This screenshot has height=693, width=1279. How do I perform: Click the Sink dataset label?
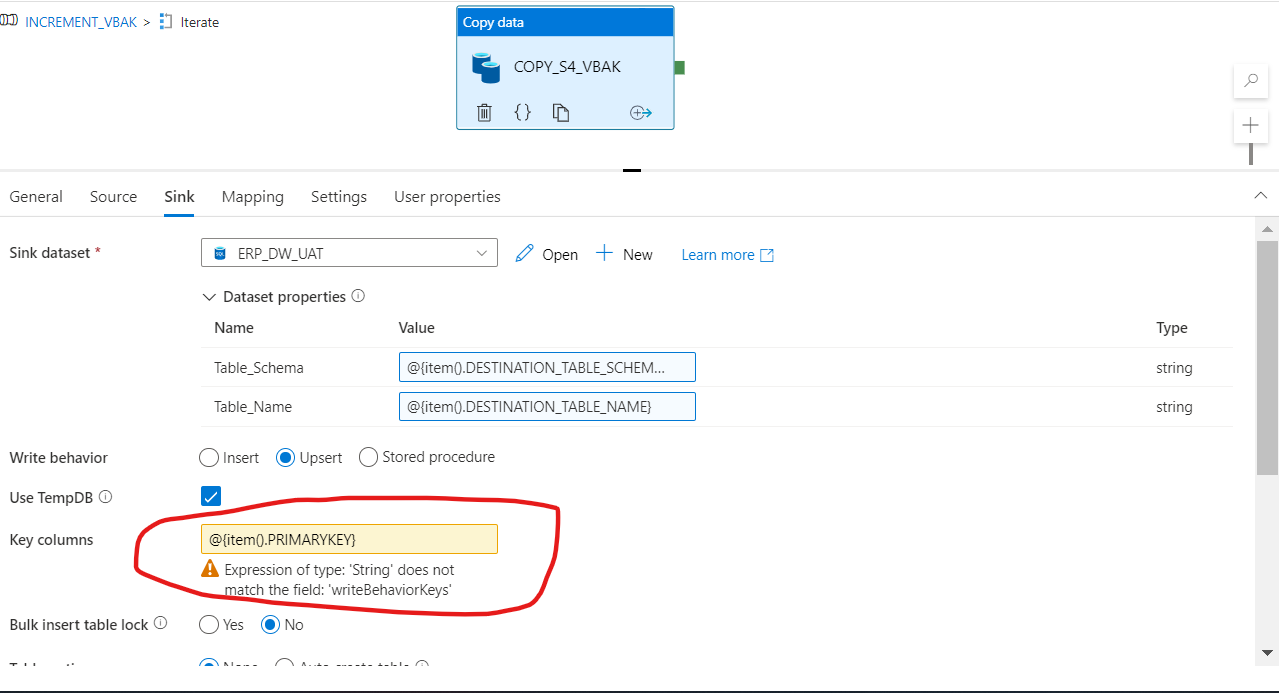pos(55,253)
